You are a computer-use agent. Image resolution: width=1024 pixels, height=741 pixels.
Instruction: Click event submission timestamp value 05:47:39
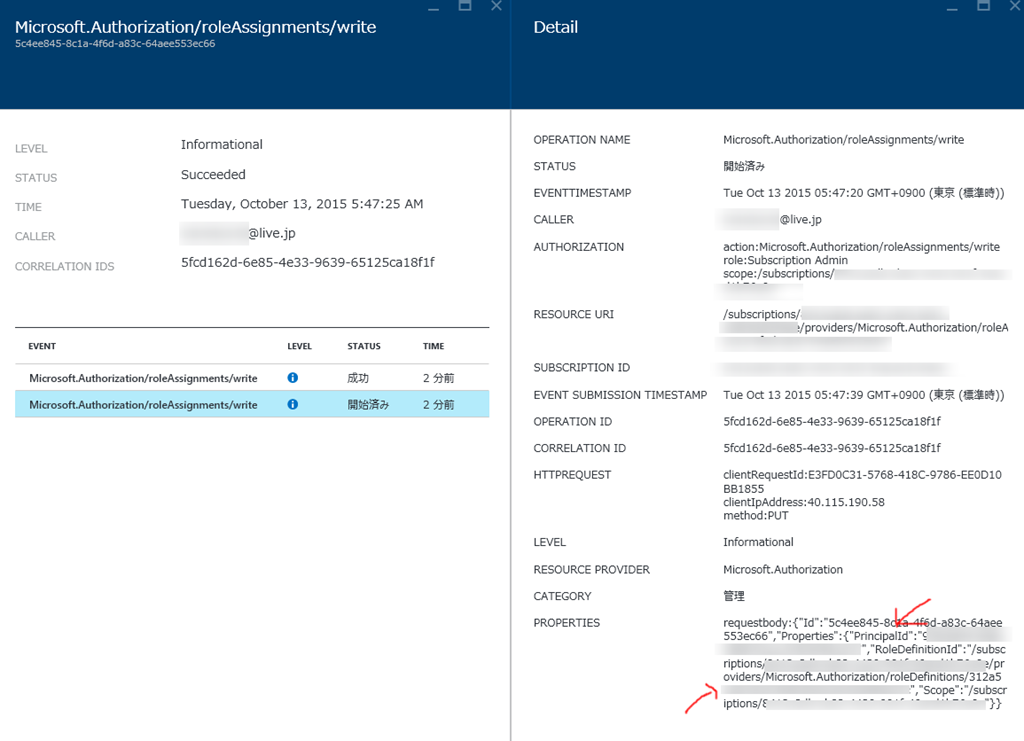863,395
